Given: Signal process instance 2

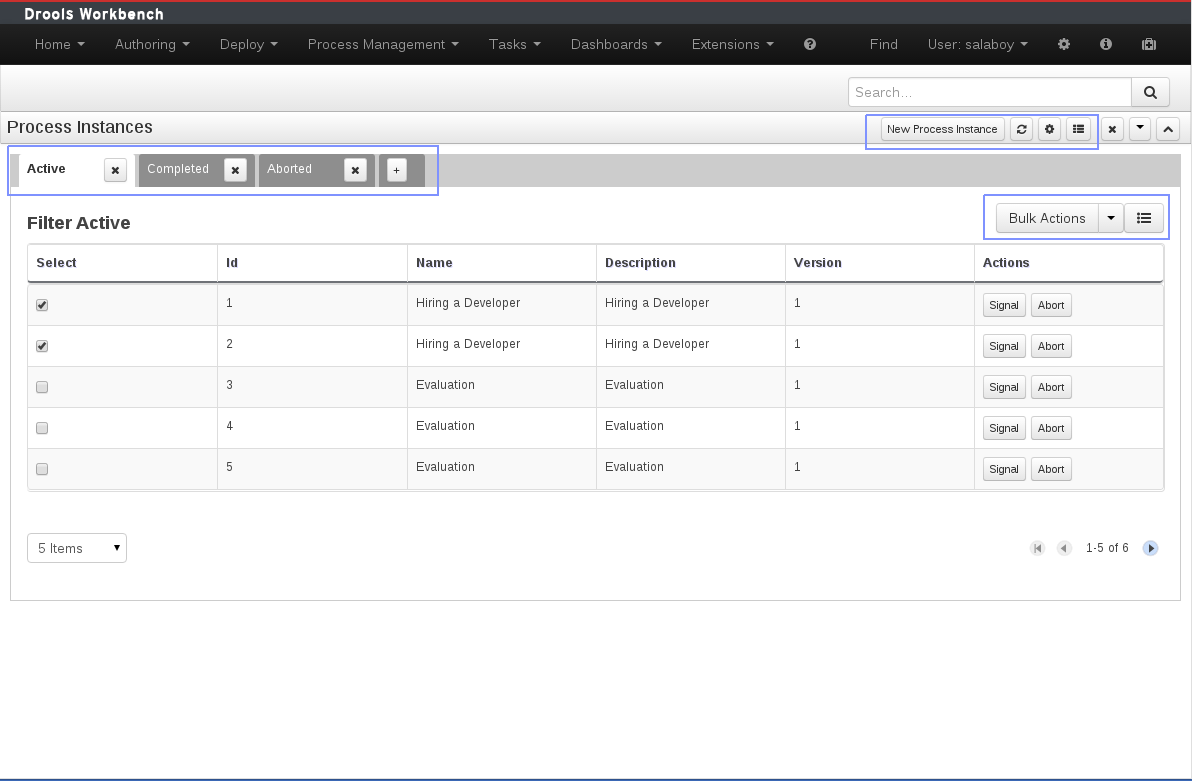Looking at the screenshot, I should [x=1003, y=346].
